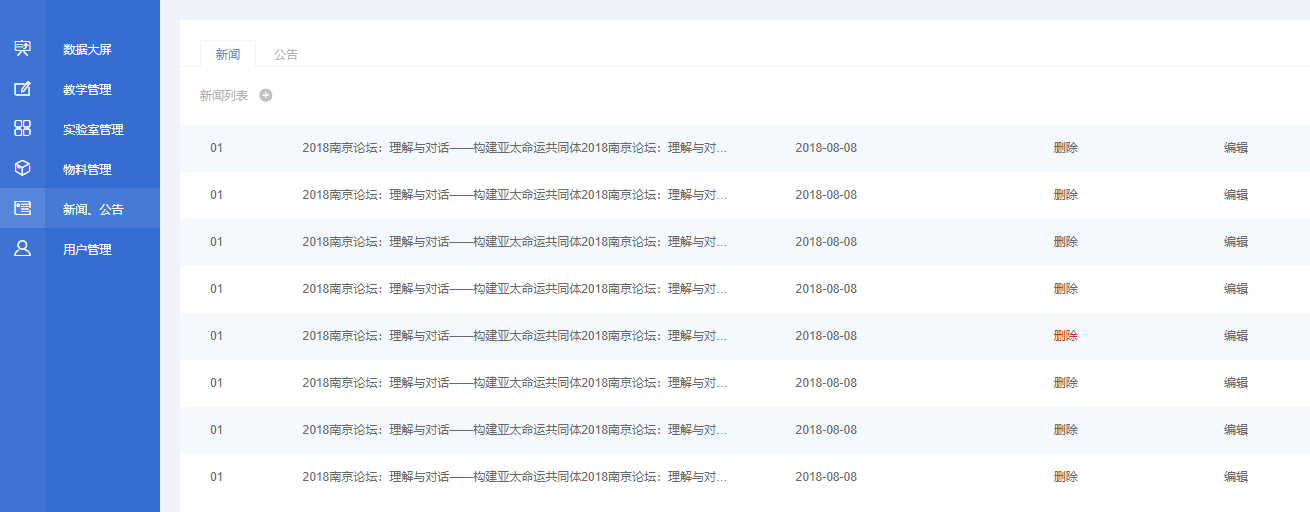The width and height of the screenshot is (1310, 512).
Task: Click the plus icon beside 新闻列表
Action: 266,95
